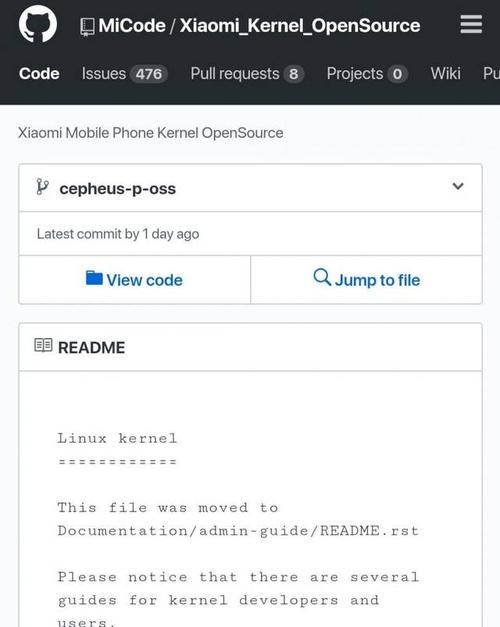Click the README book icon
The image size is (500, 627).
coord(43,345)
